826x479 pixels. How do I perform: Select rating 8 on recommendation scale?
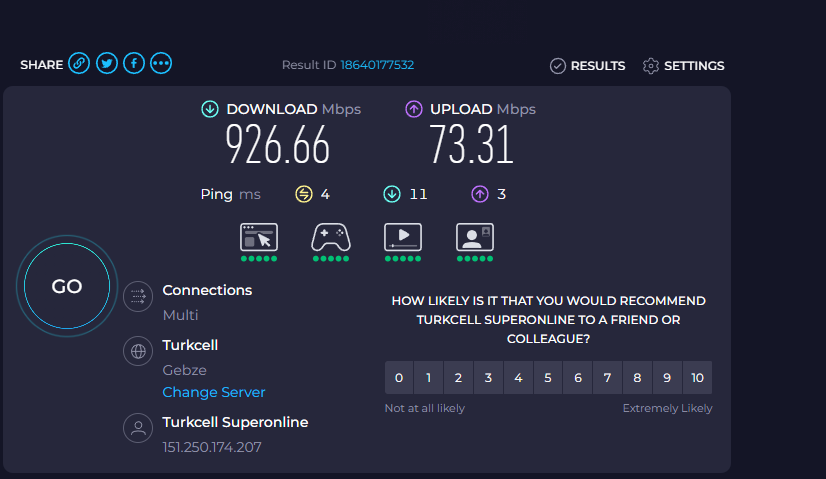pos(637,378)
